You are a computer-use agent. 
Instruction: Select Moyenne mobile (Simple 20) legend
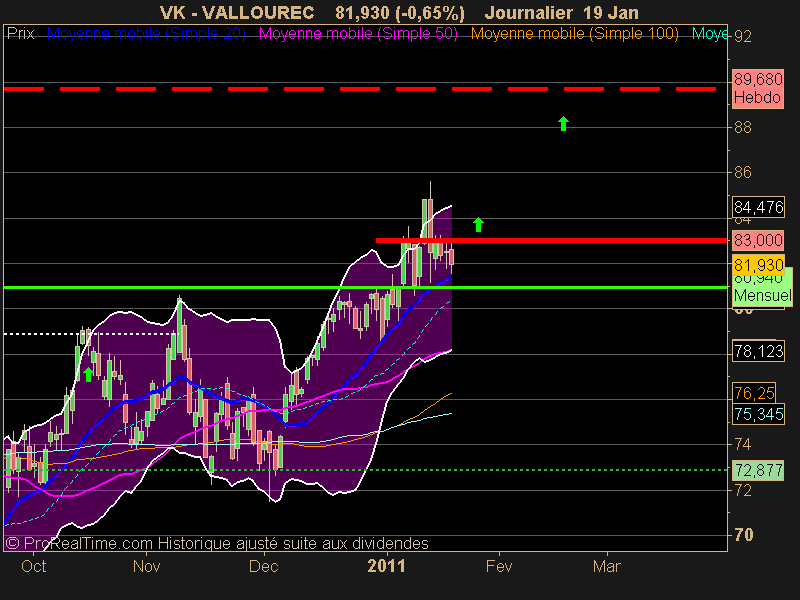[x=146, y=34]
